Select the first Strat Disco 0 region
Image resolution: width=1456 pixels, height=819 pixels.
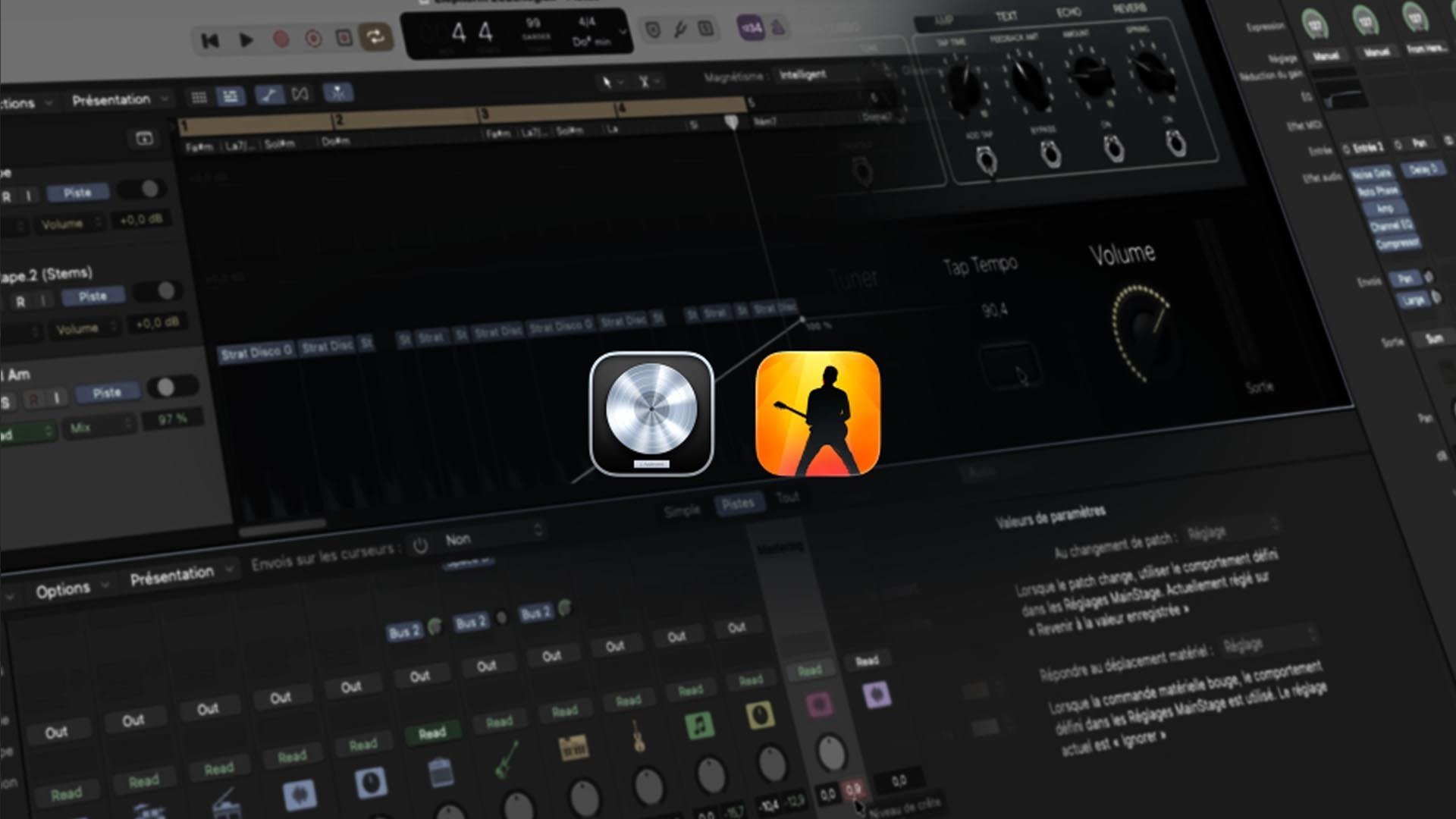256,353
